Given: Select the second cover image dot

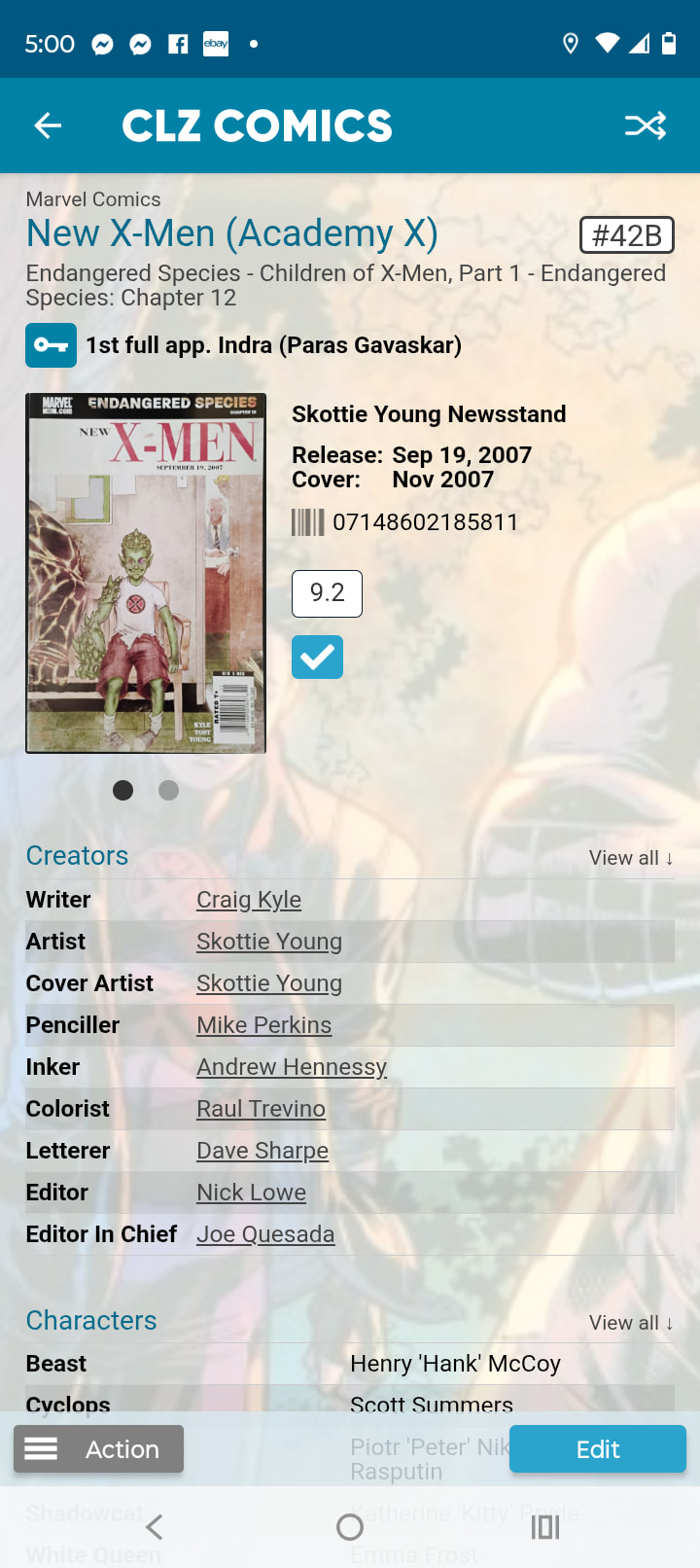Looking at the screenshot, I should tap(168, 790).
